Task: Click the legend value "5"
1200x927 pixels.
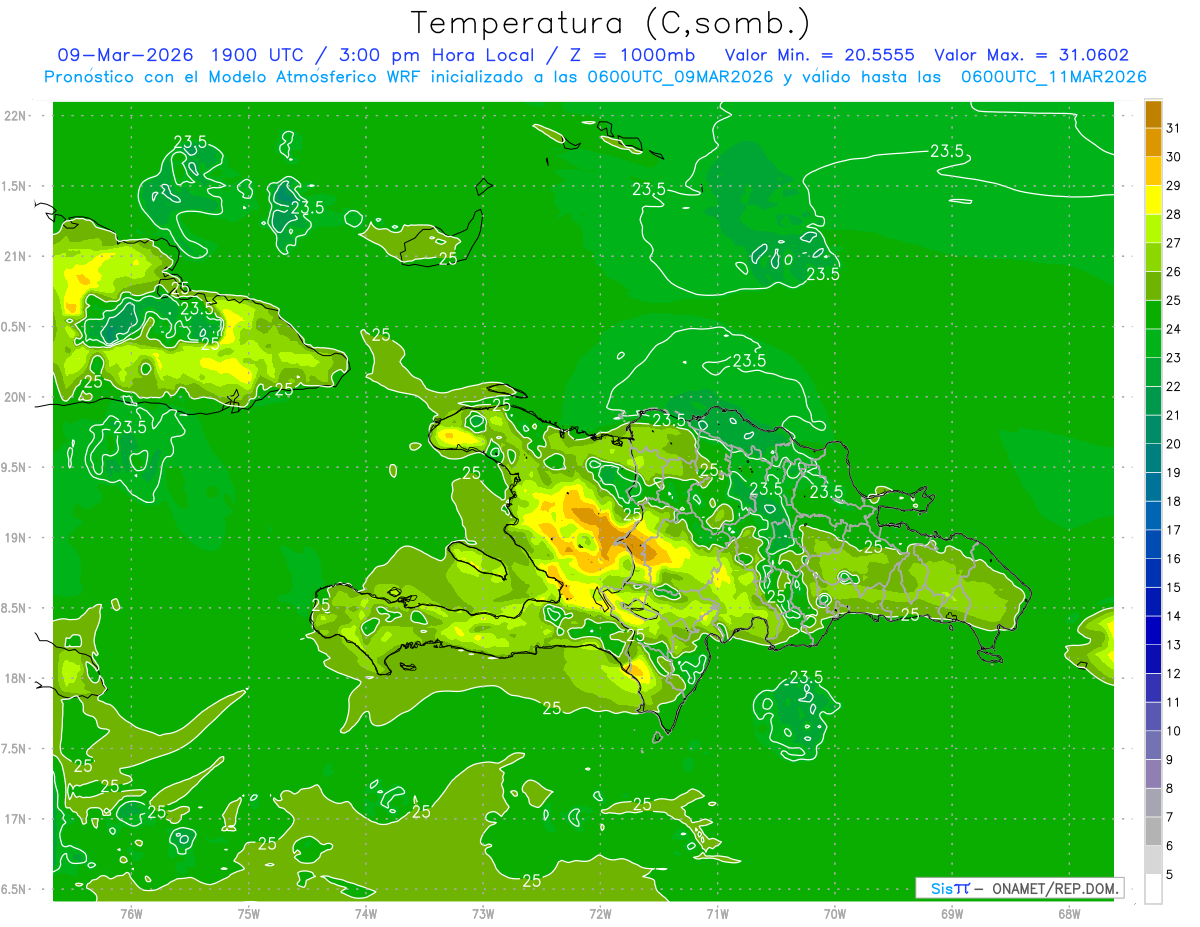Action: pos(1170,874)
